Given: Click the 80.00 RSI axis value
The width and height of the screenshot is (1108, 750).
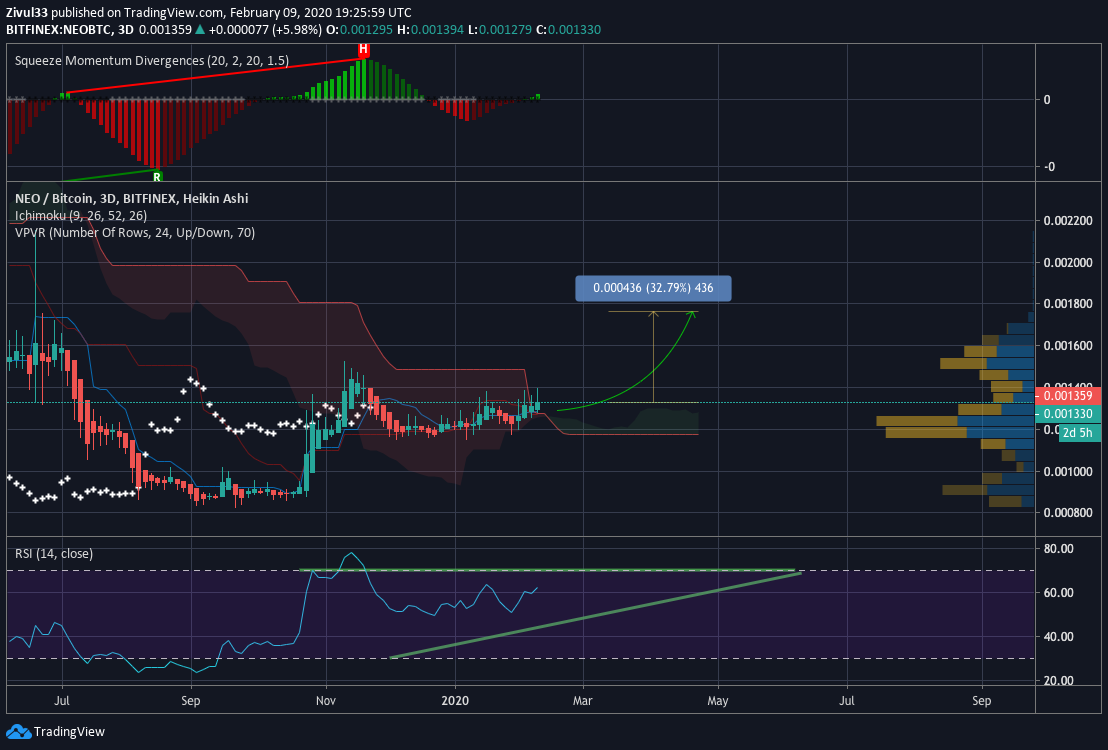Looking at the screenshot, I should 1058,549.
